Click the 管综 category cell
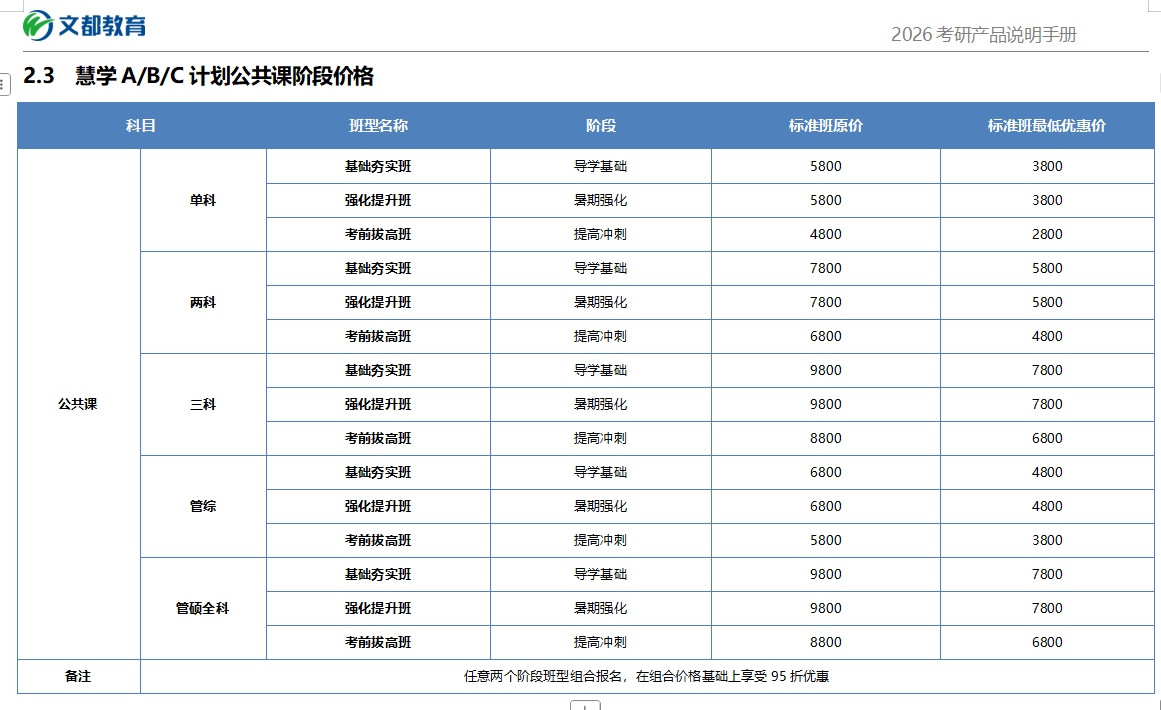The width and height of the screenshot is (1161, 710). [x=203, y=506]
